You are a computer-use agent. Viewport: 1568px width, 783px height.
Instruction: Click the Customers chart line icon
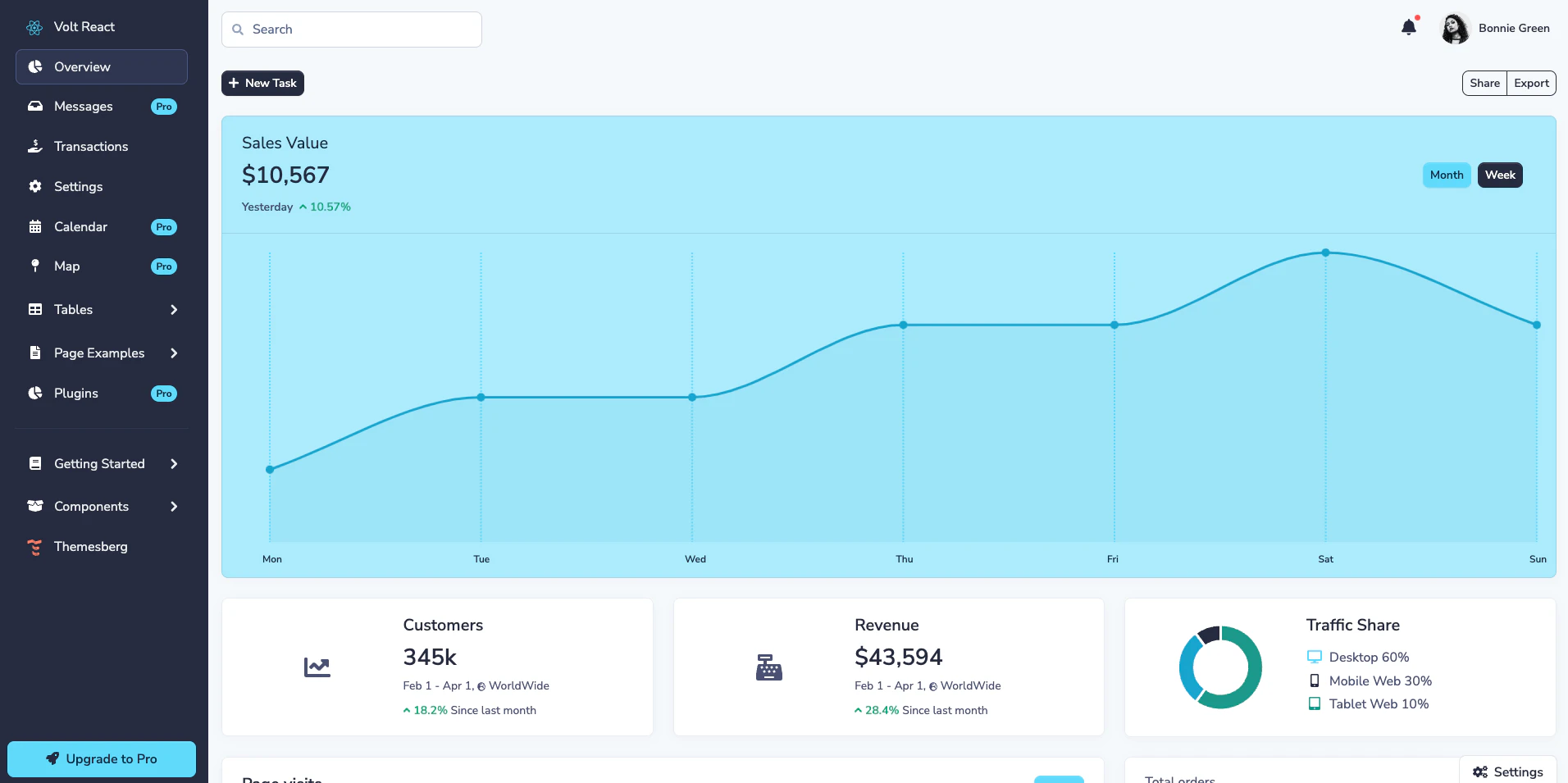click(317, 667)
